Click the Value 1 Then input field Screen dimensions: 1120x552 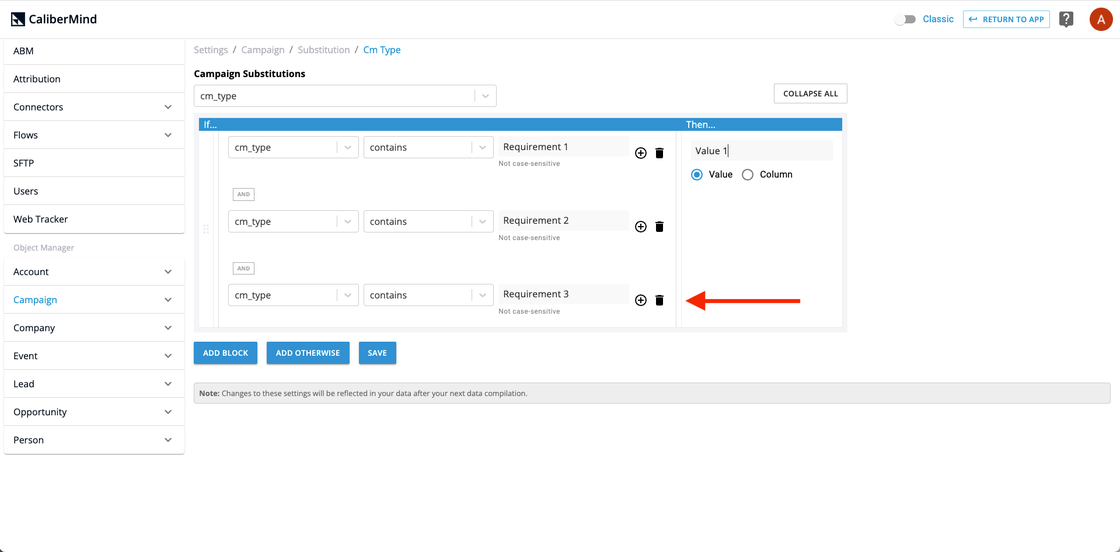761,151
